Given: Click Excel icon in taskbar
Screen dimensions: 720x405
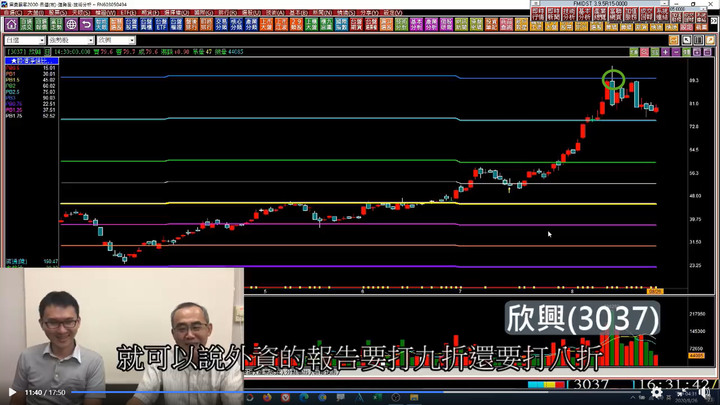Looking at the screenshot, I should [377, 398].
